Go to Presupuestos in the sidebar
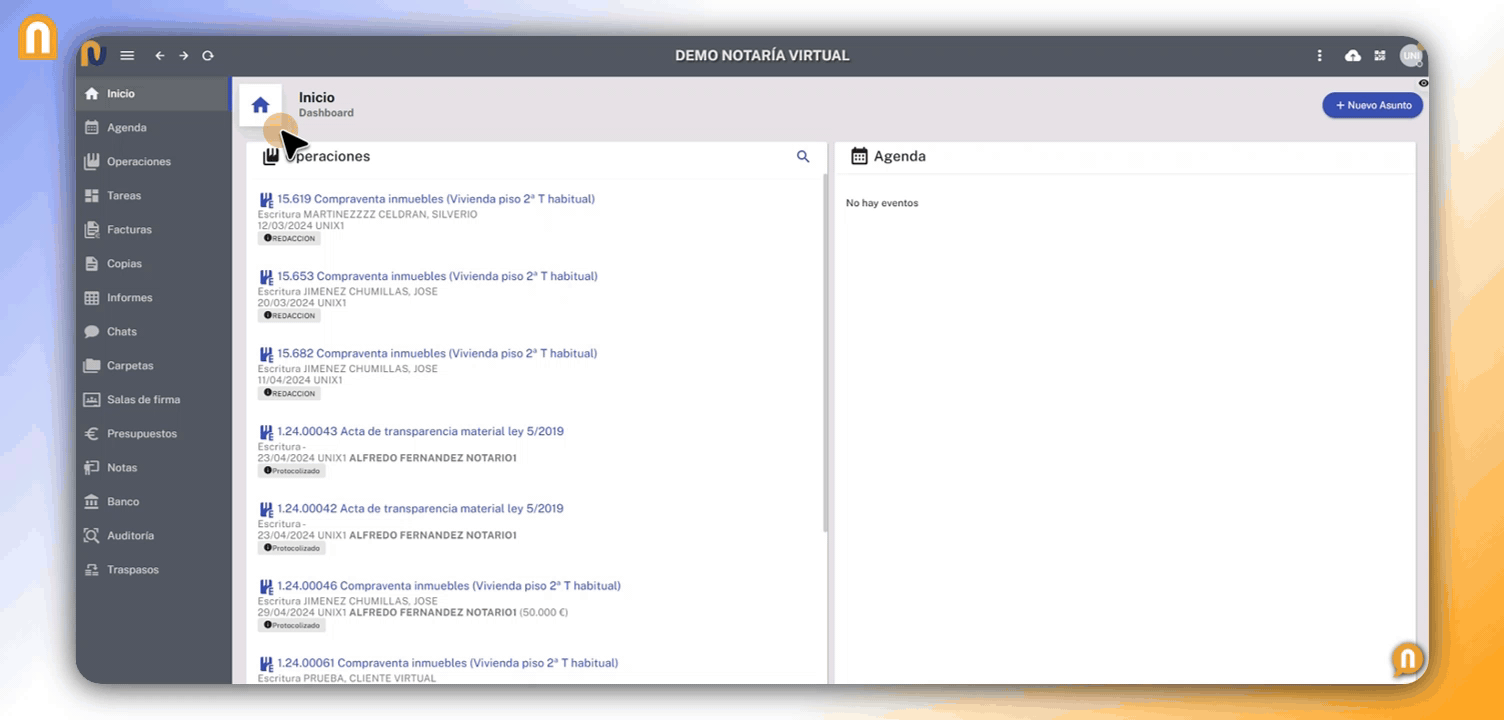This screenshot has height=720, width=1504. [141, 434]
